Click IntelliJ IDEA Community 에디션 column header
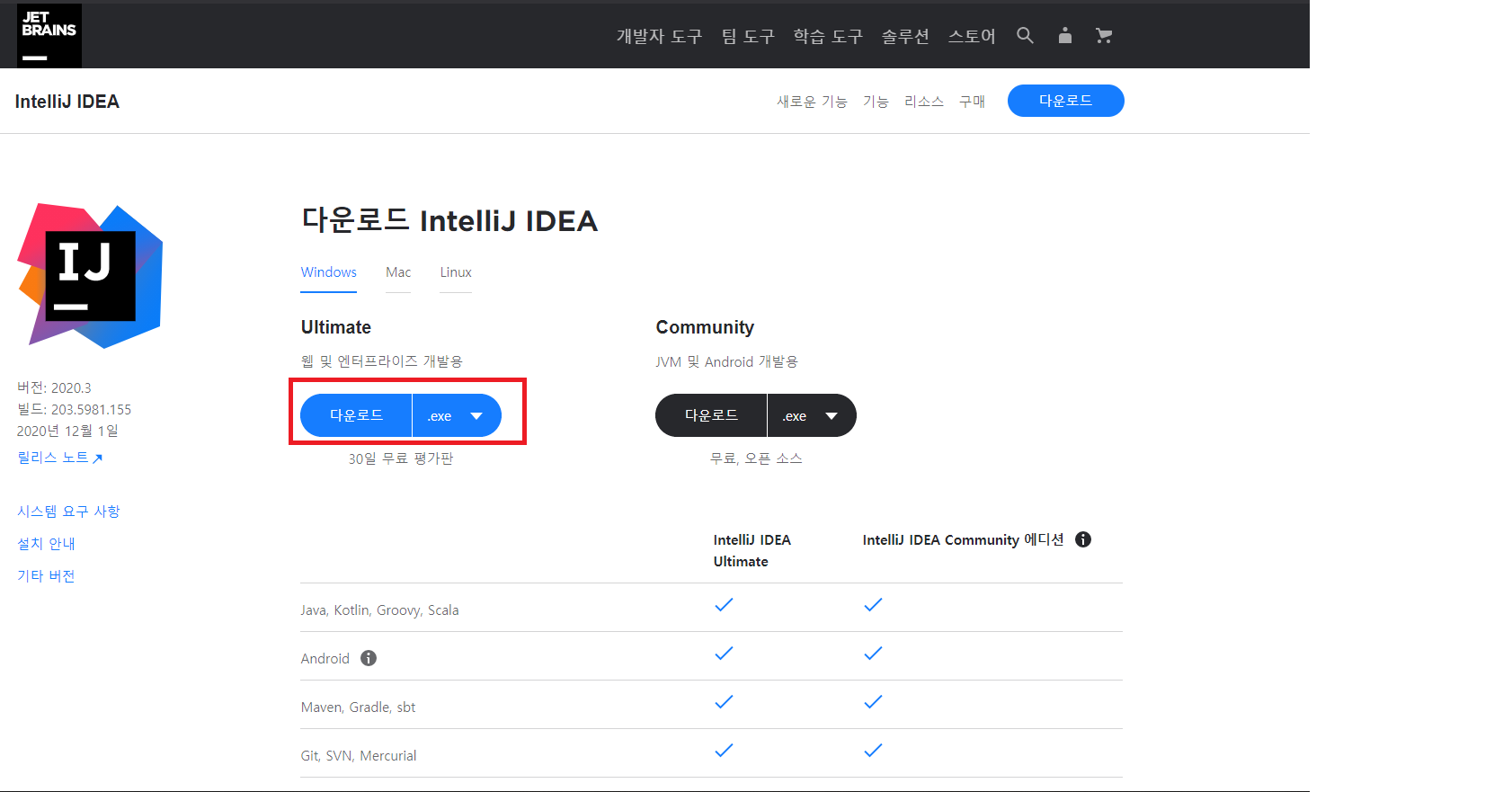Screen dimensions: 1512x792 [x=963, y=539]
